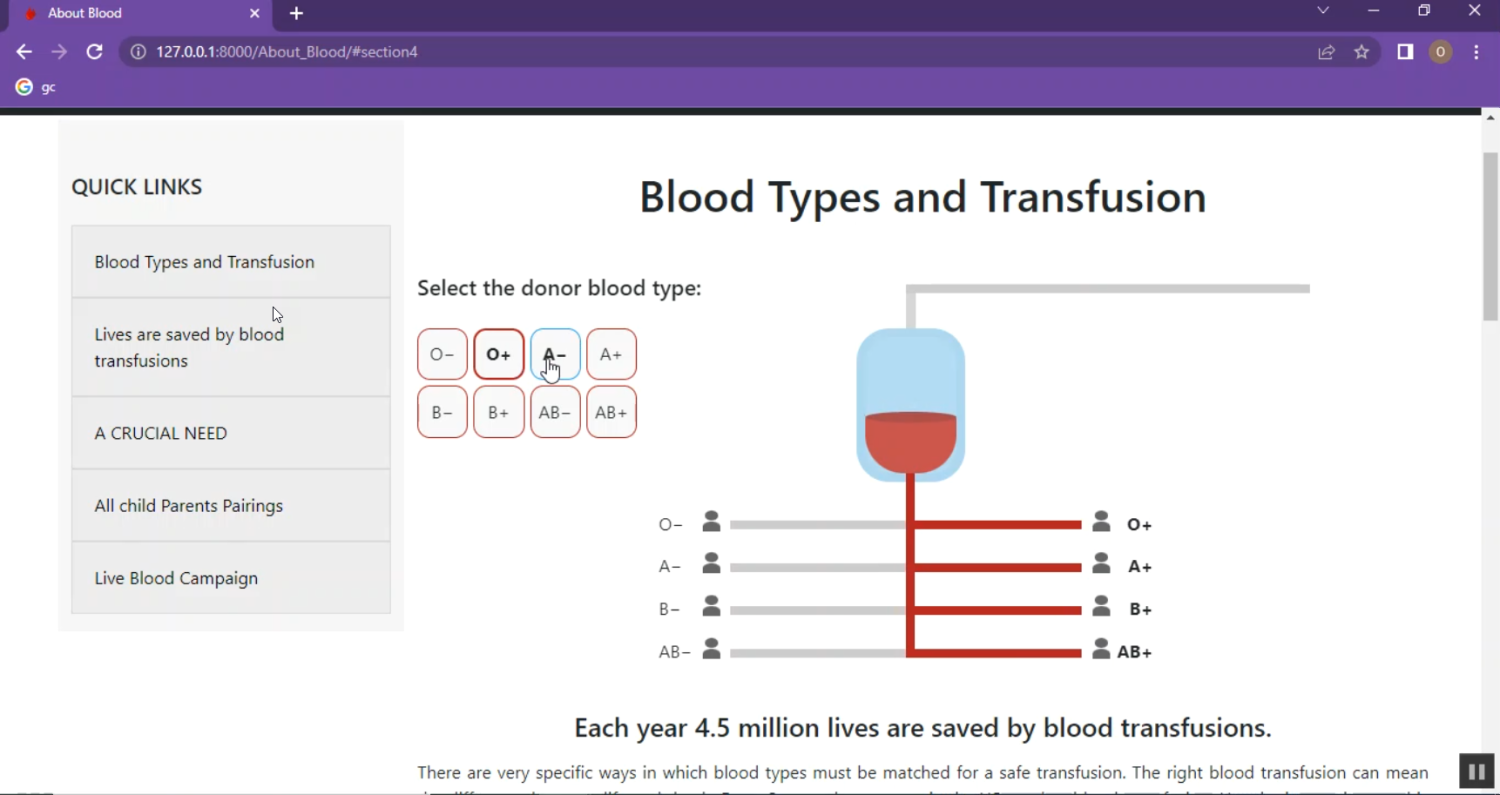
Task: Select A− donor blood type
Action: click(555, 354)
